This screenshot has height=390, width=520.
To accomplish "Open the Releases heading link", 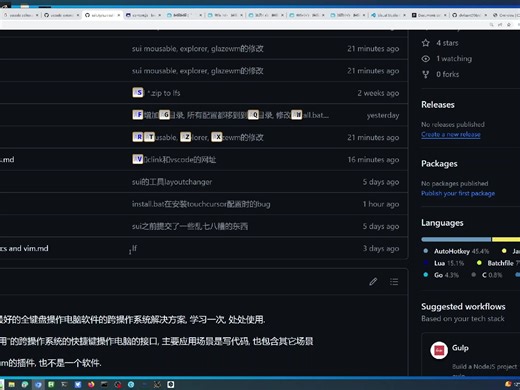I will [x=438, y=105].
